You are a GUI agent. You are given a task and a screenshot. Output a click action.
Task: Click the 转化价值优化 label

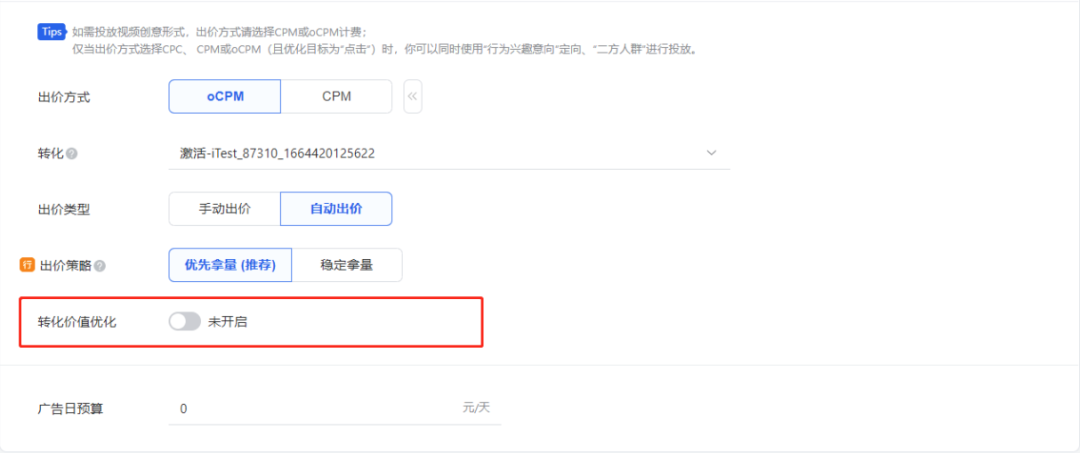pyautogui.click(x=76, y=322)
